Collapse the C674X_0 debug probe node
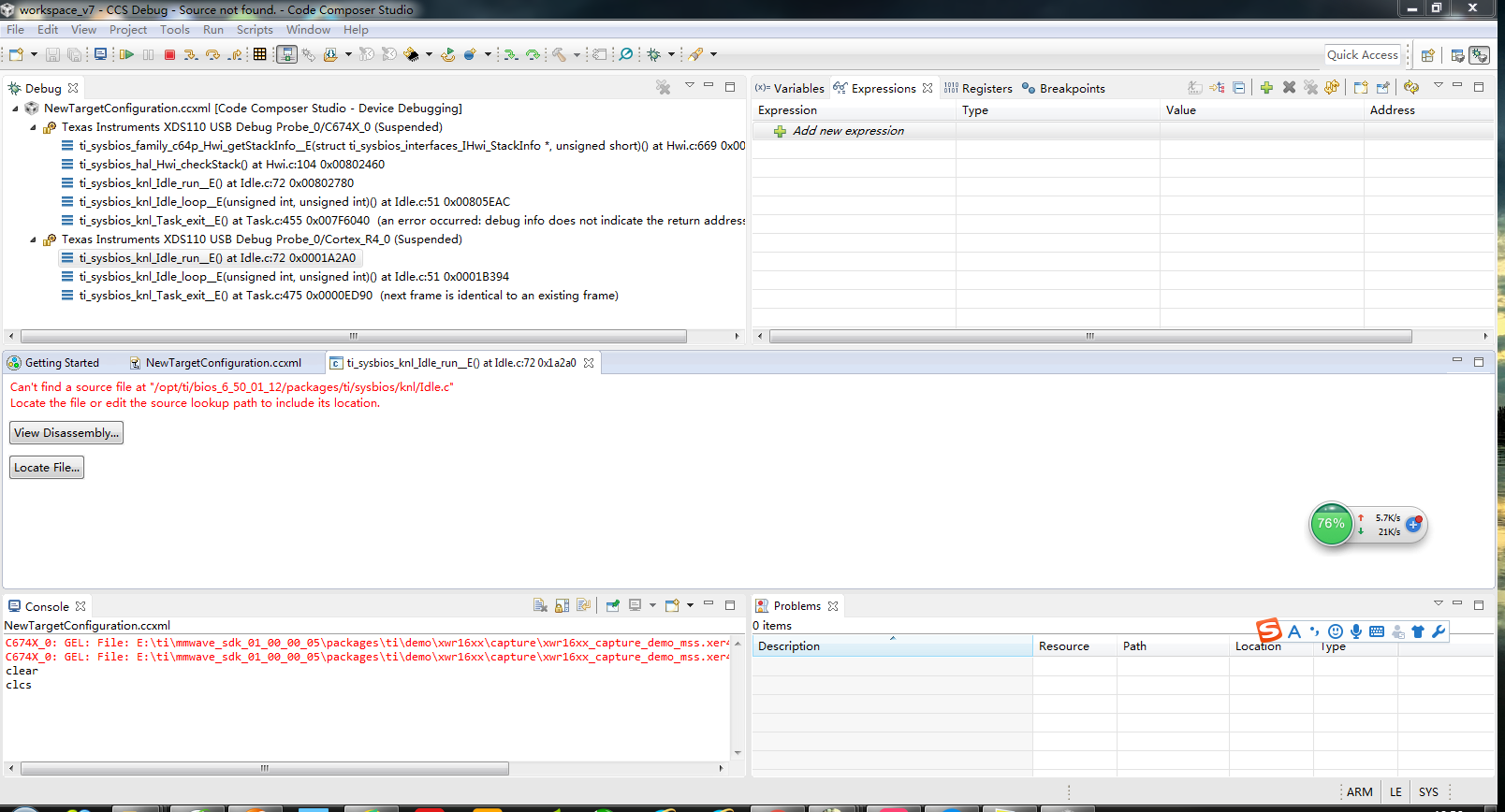Screen dimensions: 1505x812 click(x=33, y=127)
